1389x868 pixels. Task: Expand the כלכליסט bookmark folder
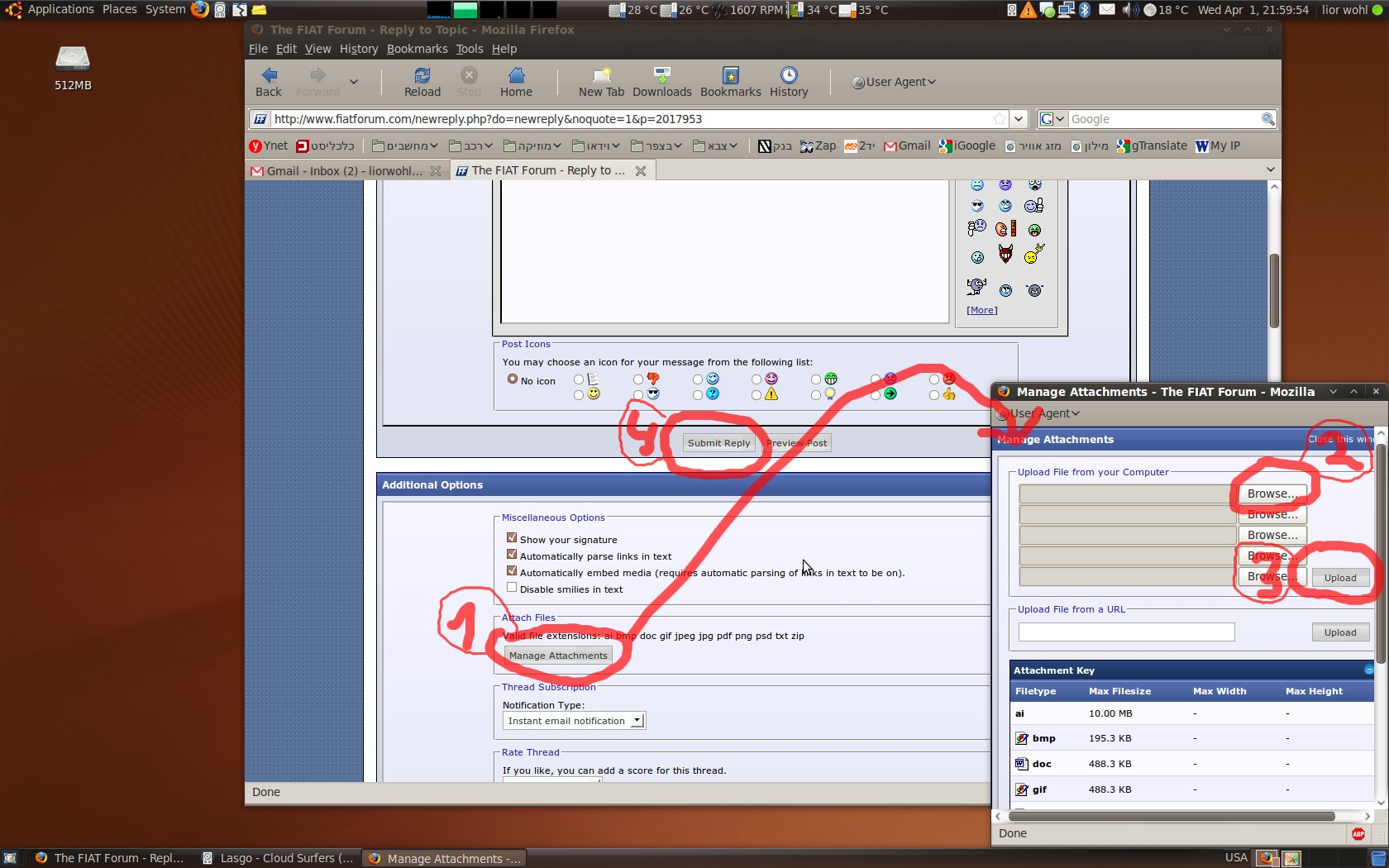click(326, 145)
